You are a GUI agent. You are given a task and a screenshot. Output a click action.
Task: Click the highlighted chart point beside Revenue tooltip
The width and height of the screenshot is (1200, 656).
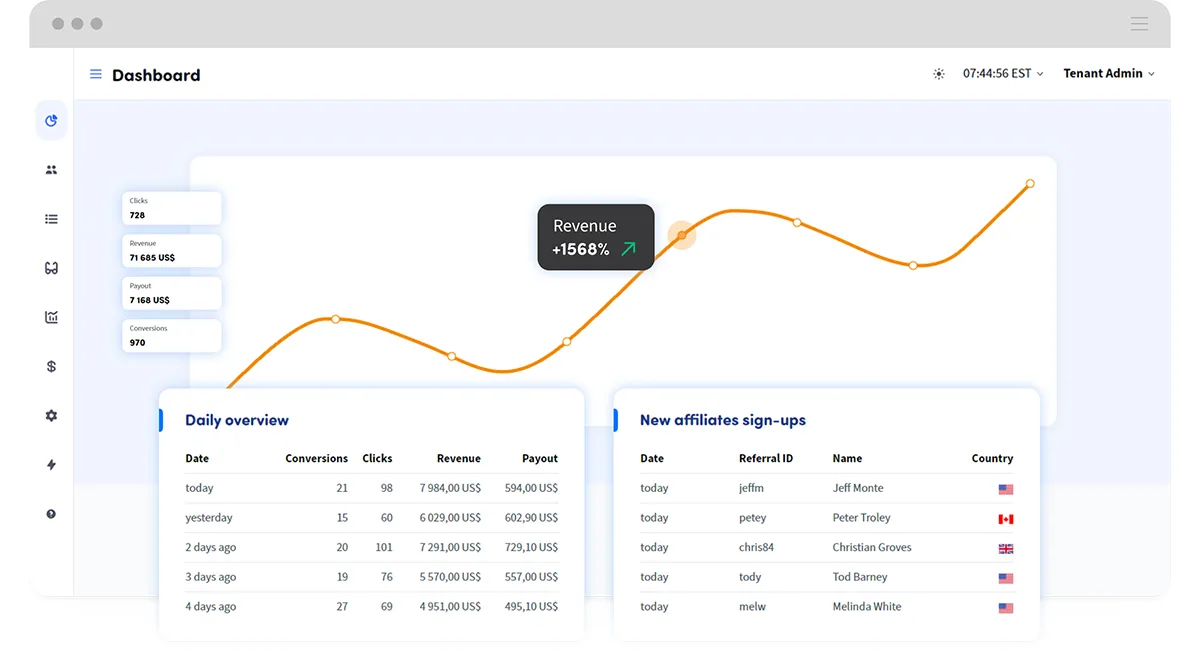pos(682,236)
